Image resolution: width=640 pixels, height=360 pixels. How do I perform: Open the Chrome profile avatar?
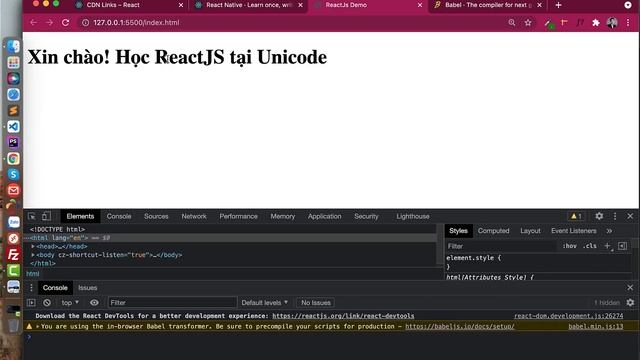[x=612, y=22]
